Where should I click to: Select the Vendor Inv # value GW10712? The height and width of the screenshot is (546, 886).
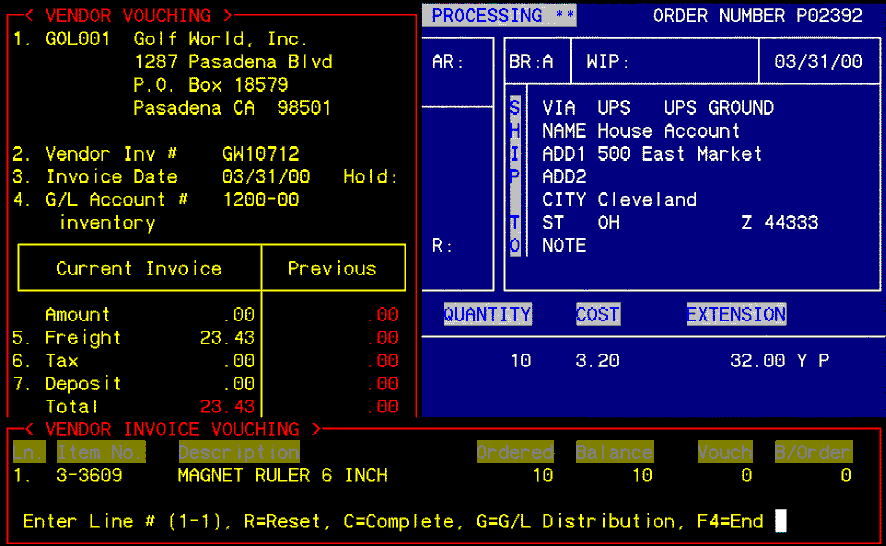(x=260, y=154)
